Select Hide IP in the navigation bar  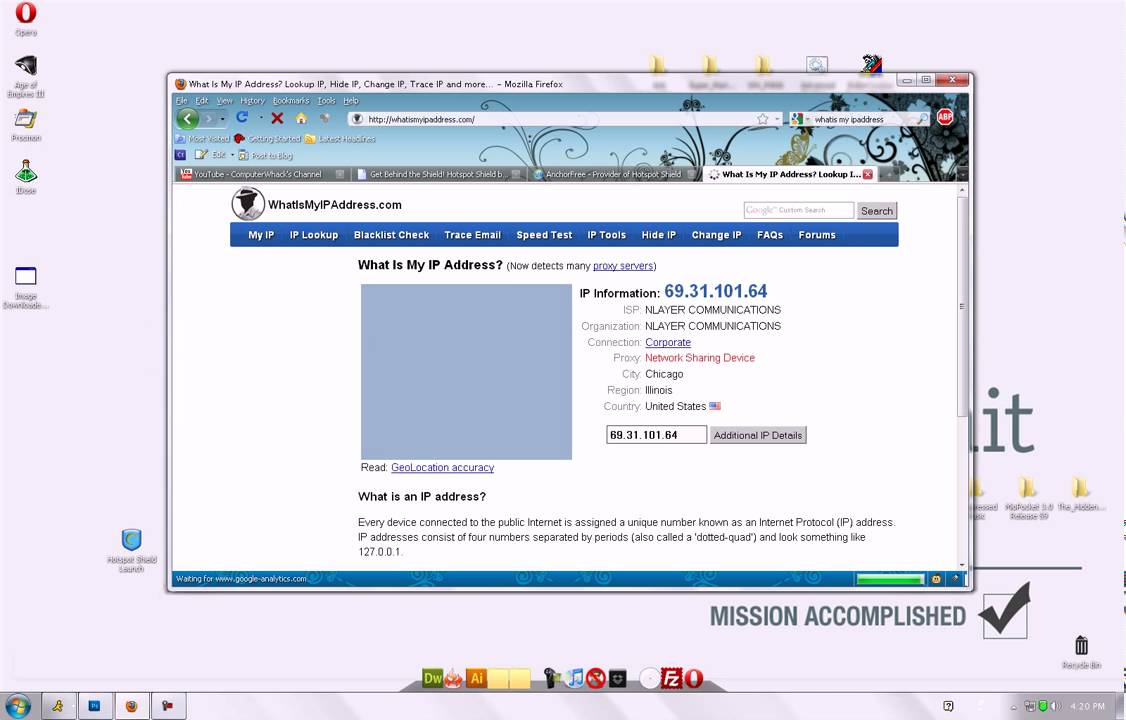click(x=659, y=235)
